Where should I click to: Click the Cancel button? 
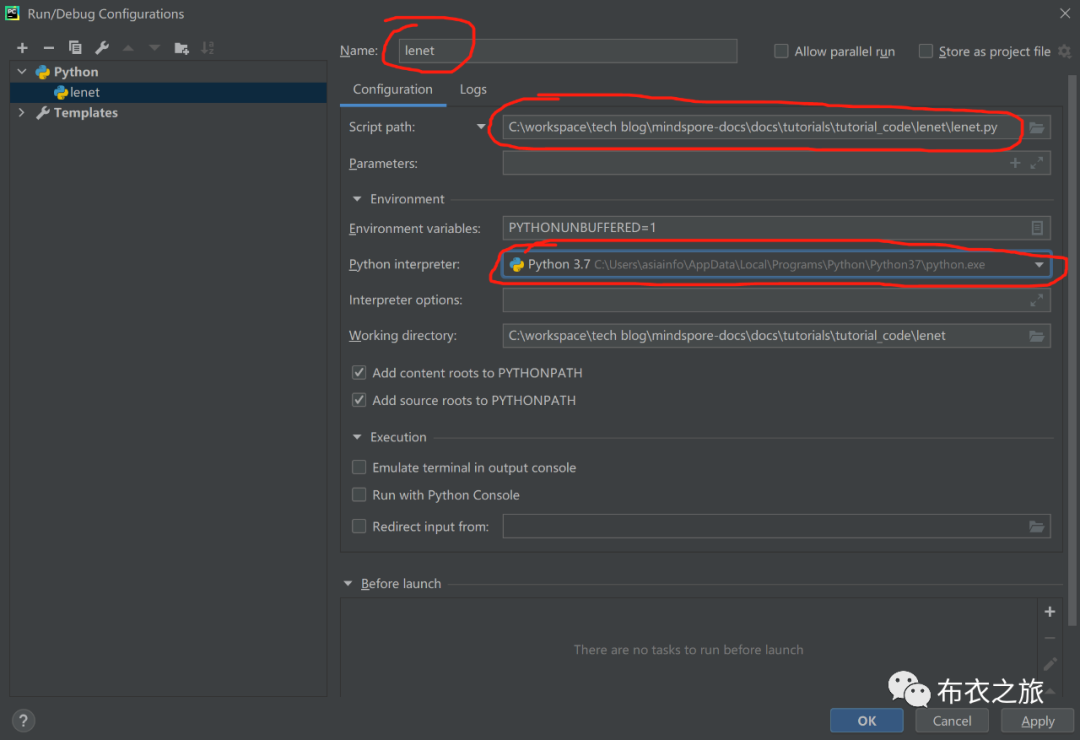pyautogui.click(x=952, y=721)
